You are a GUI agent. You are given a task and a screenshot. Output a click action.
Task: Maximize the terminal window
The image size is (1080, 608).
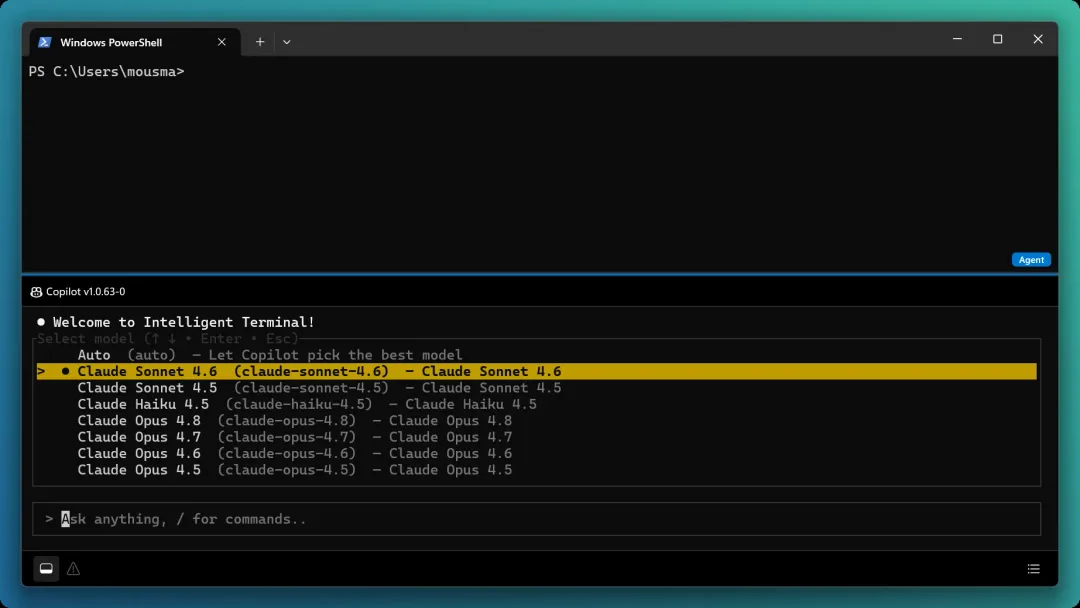pos(997,39)
